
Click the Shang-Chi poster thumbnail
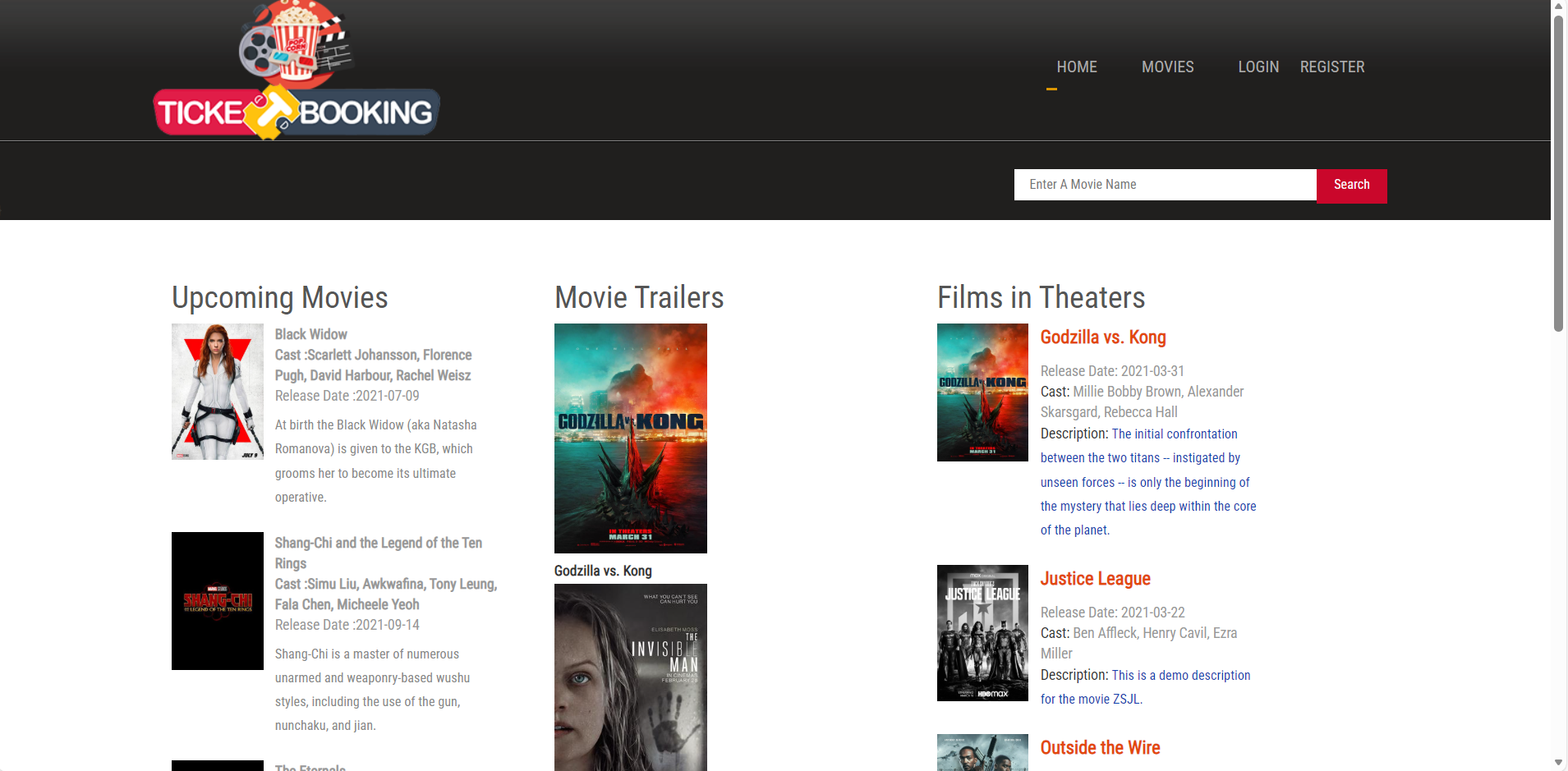pos(217,600)
